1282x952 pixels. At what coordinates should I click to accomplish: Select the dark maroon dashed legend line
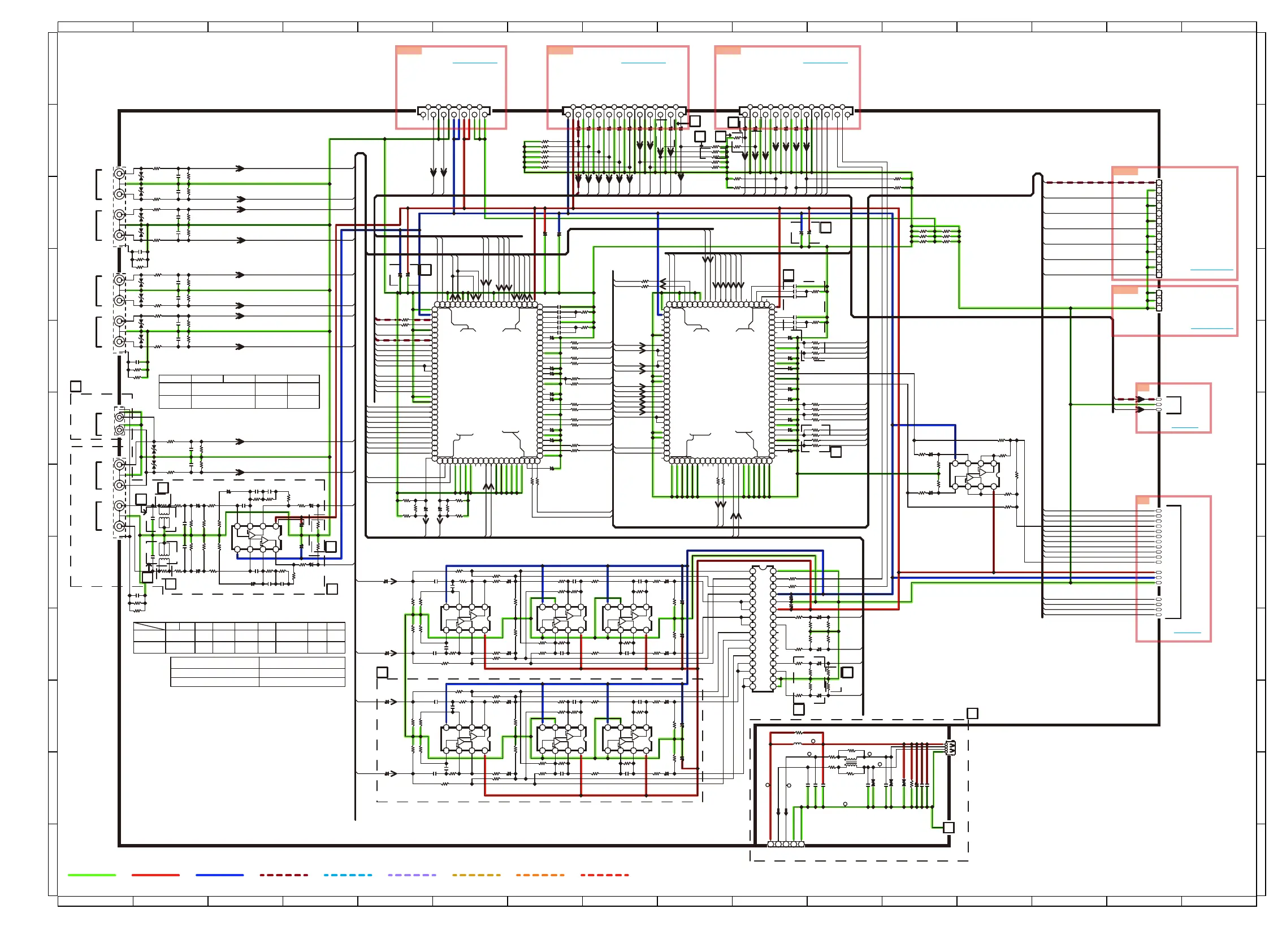(x=284, y=875)
